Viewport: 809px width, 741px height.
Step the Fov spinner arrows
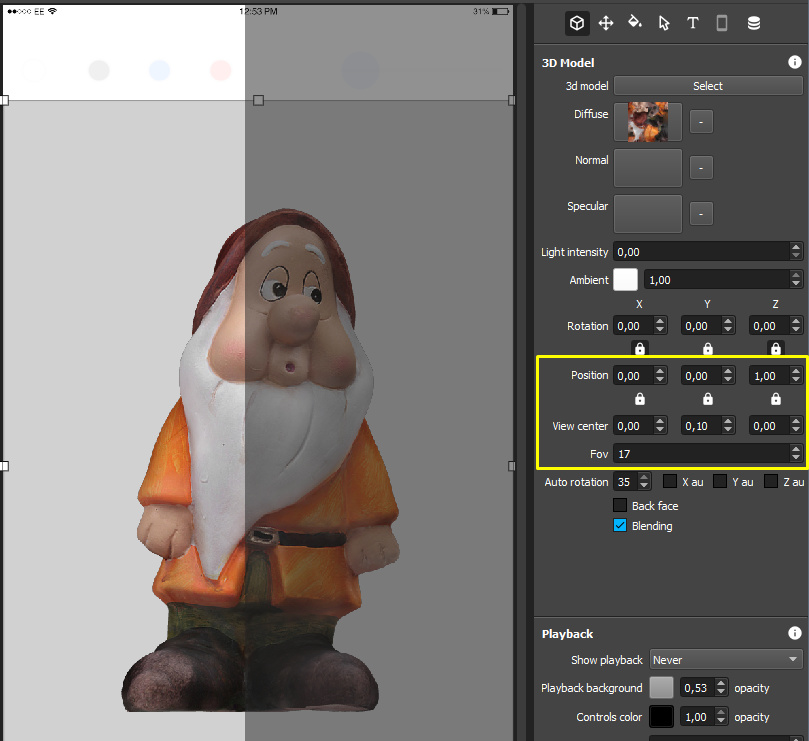point(796,454)
